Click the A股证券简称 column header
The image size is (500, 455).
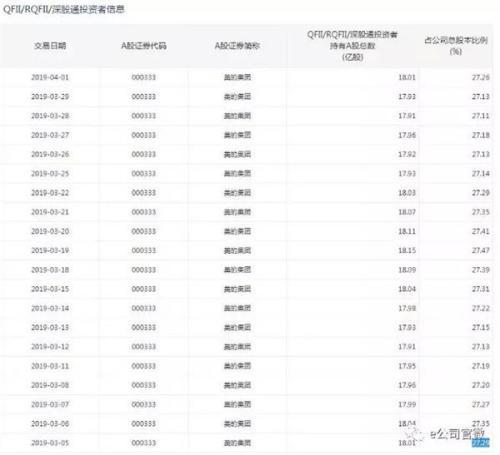[237, 46]
